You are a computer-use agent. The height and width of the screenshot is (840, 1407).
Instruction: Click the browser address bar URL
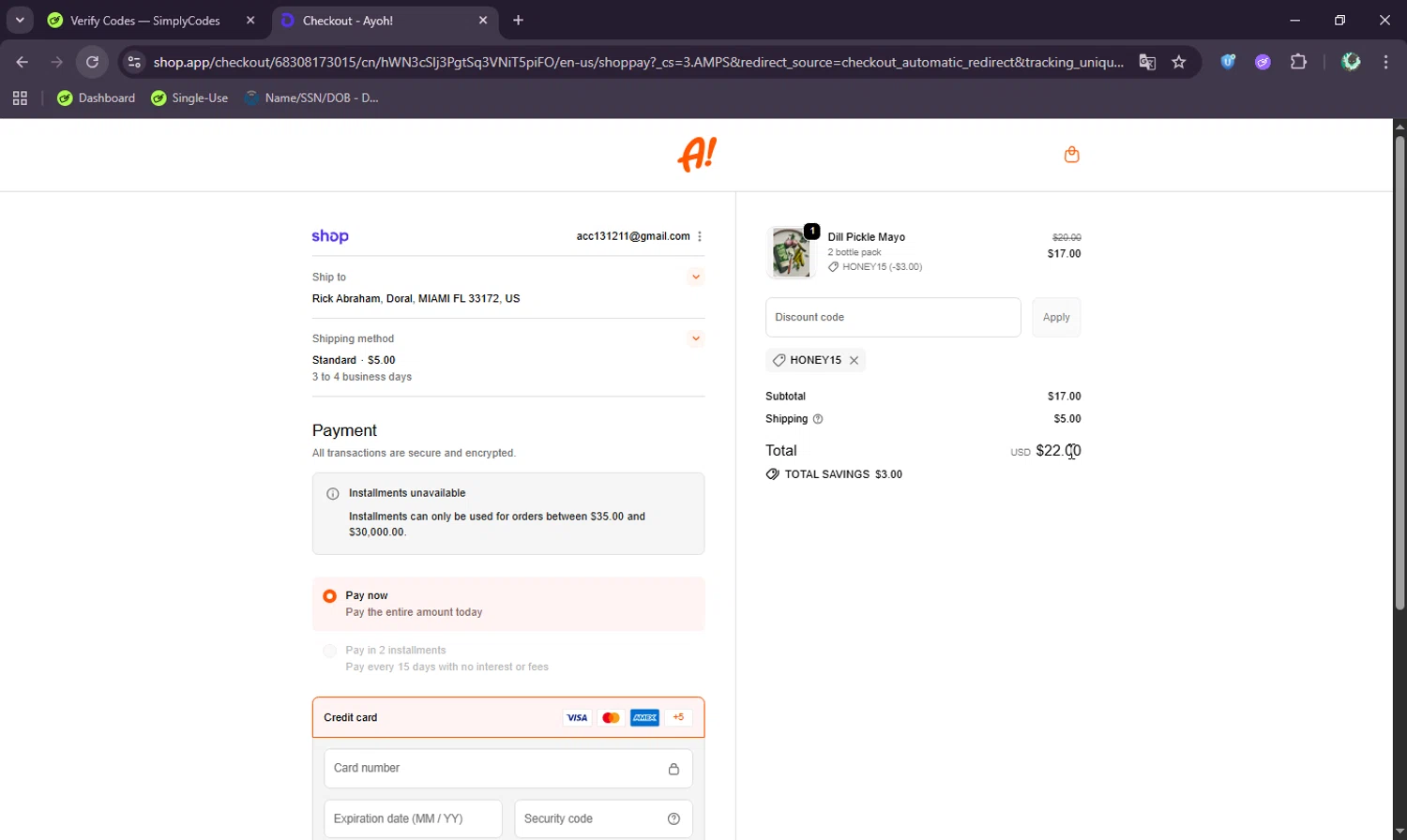pos(638,62)
